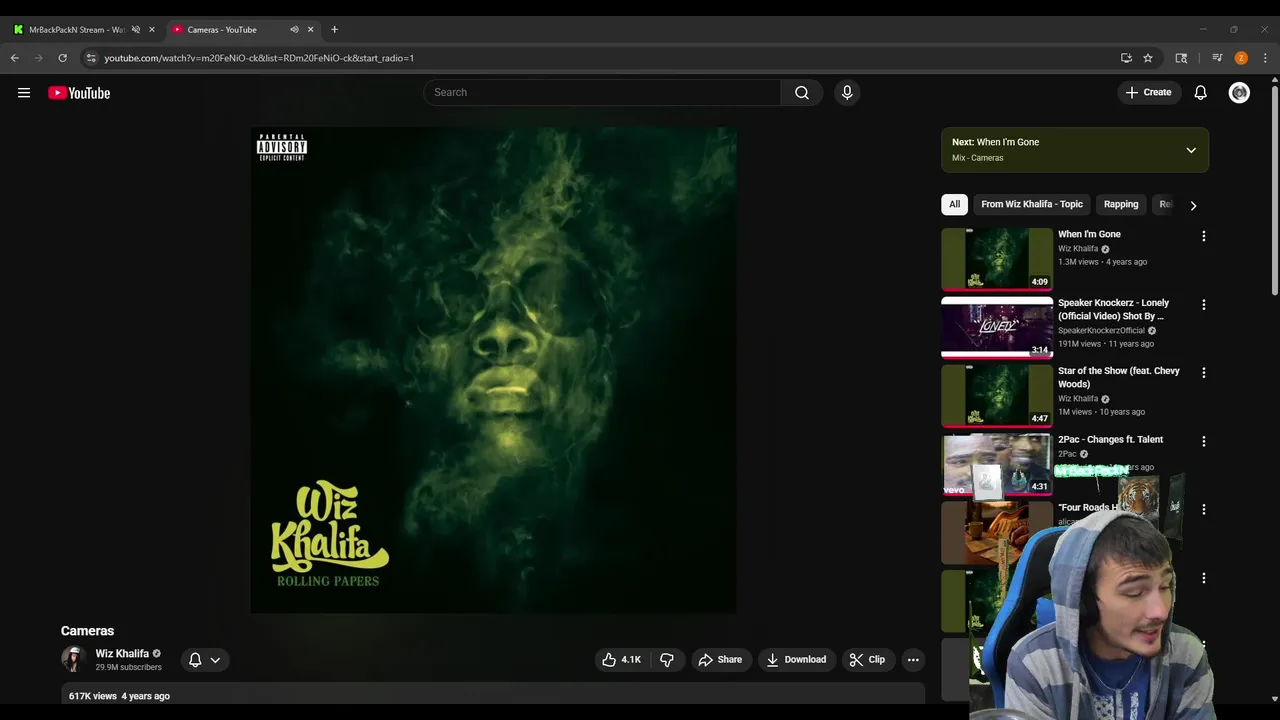Click the browser address bar URL
Image resolution: width=1280 pixels, height=720 pixels.
[259, 58]
